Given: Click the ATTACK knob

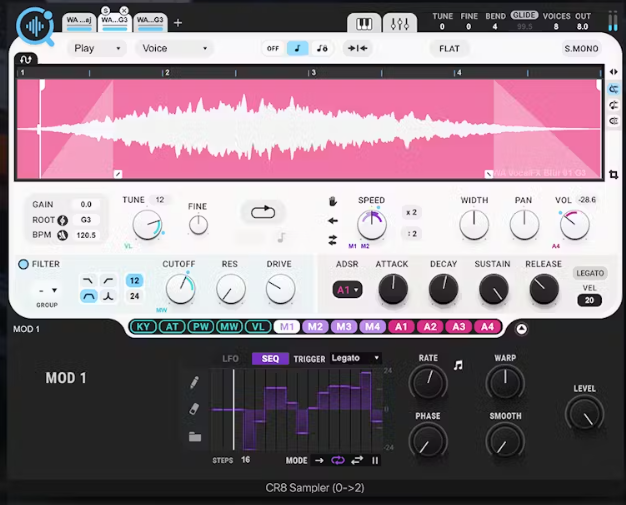Looking at the screenshot, I should tap(393, 288).
